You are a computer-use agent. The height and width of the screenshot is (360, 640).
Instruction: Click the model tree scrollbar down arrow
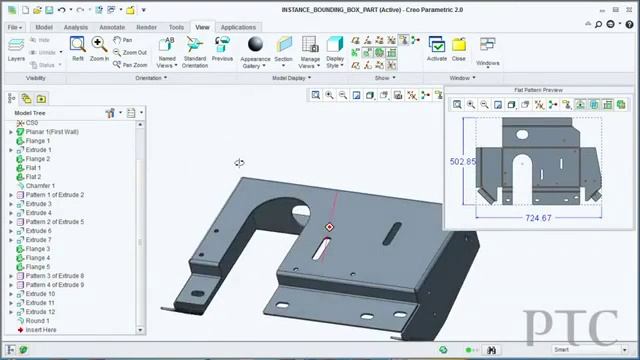(140, 330)
